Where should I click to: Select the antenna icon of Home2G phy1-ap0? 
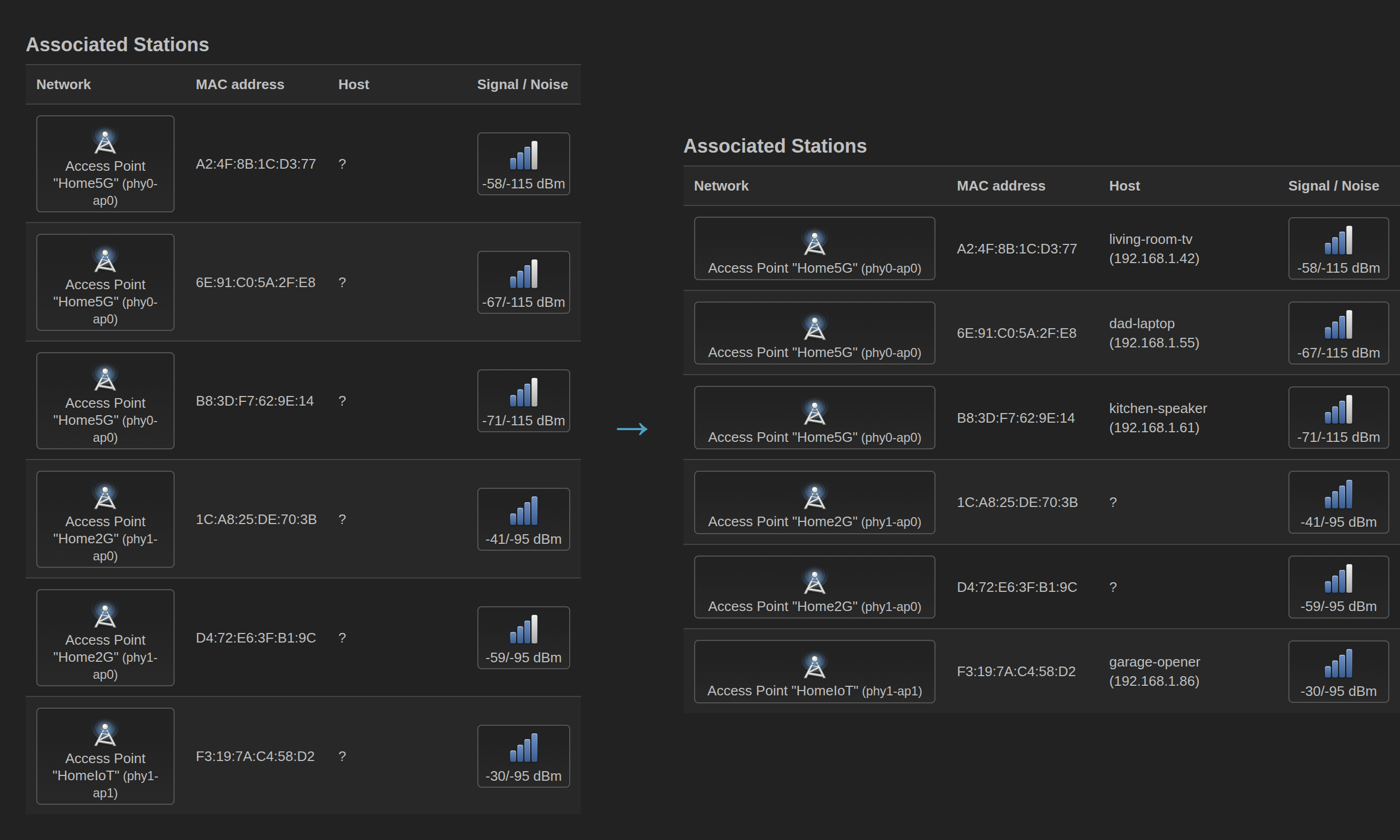(814, 494)
